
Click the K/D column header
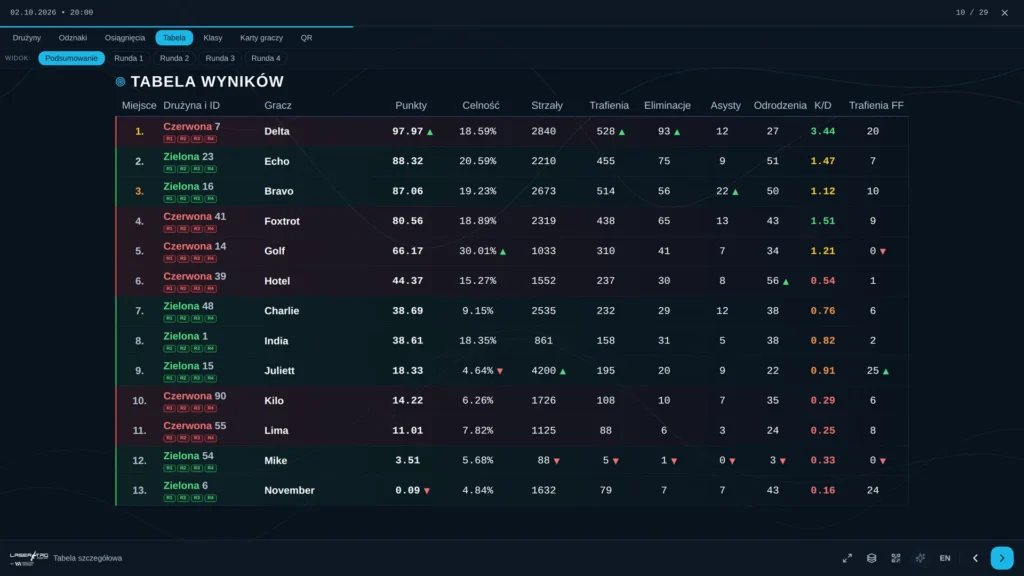click(823, 105)
